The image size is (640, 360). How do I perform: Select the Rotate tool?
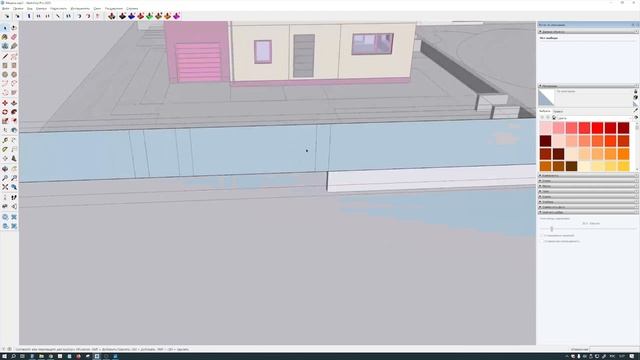[x=5, y=112]
